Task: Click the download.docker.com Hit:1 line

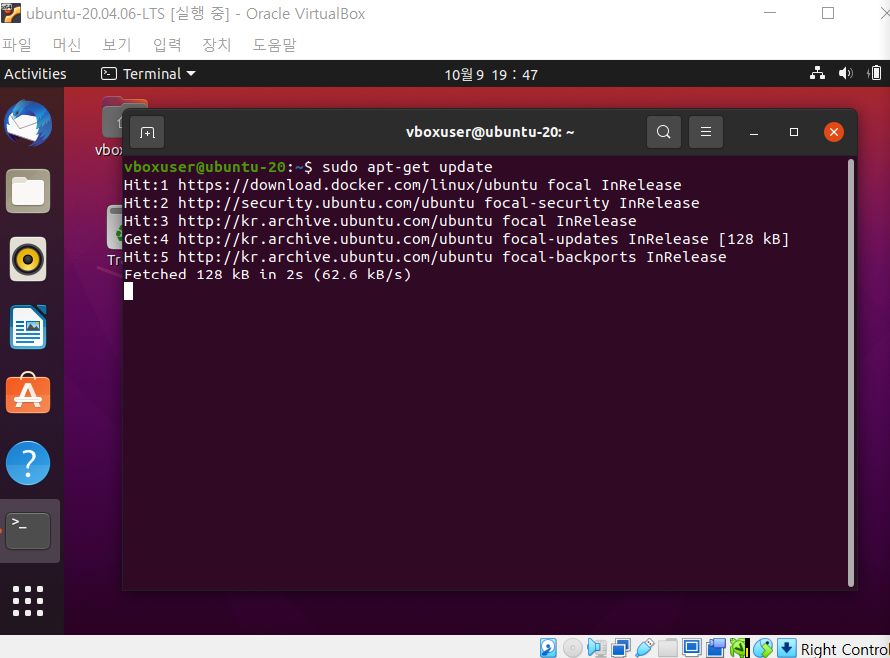Action: 402,185
